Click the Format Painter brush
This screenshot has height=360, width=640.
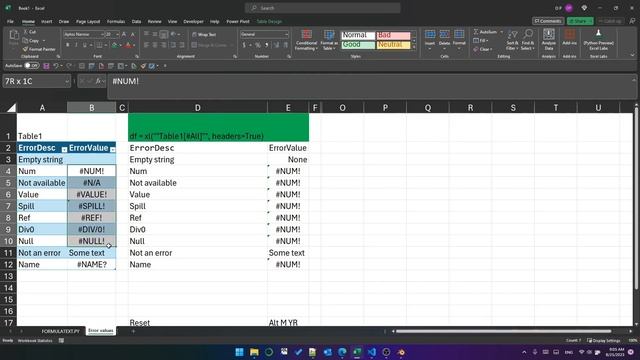pos(25,49)
